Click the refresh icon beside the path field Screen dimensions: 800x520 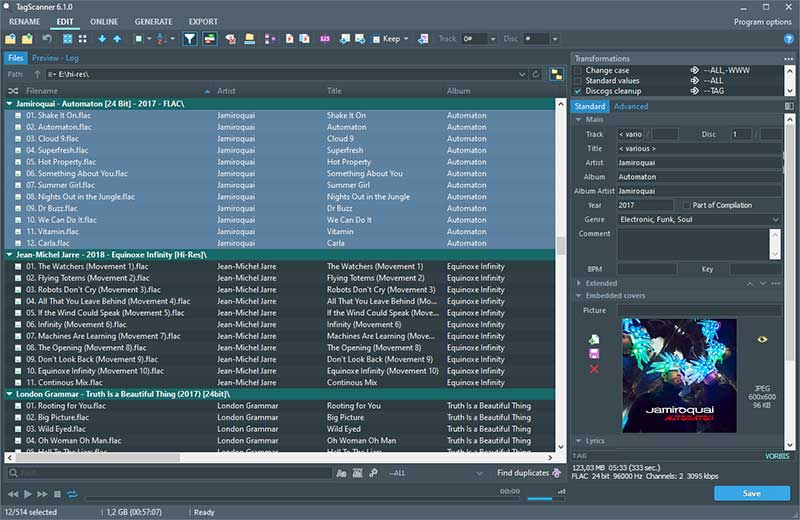pyautogui.click(x=536, y=74)
